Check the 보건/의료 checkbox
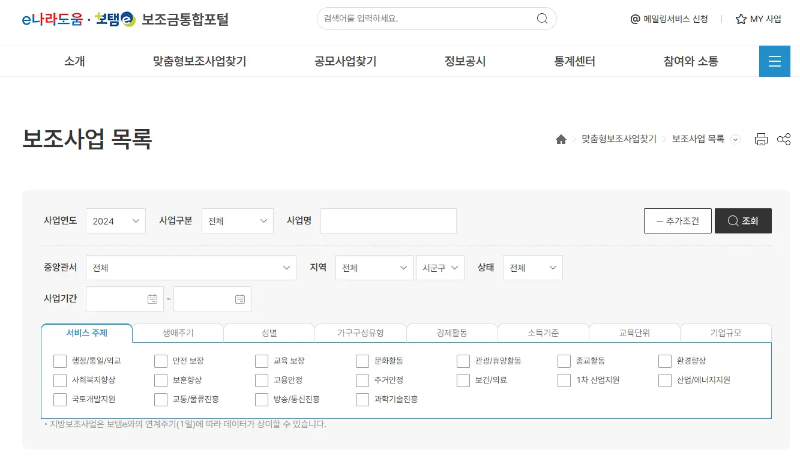 [463, 380]
